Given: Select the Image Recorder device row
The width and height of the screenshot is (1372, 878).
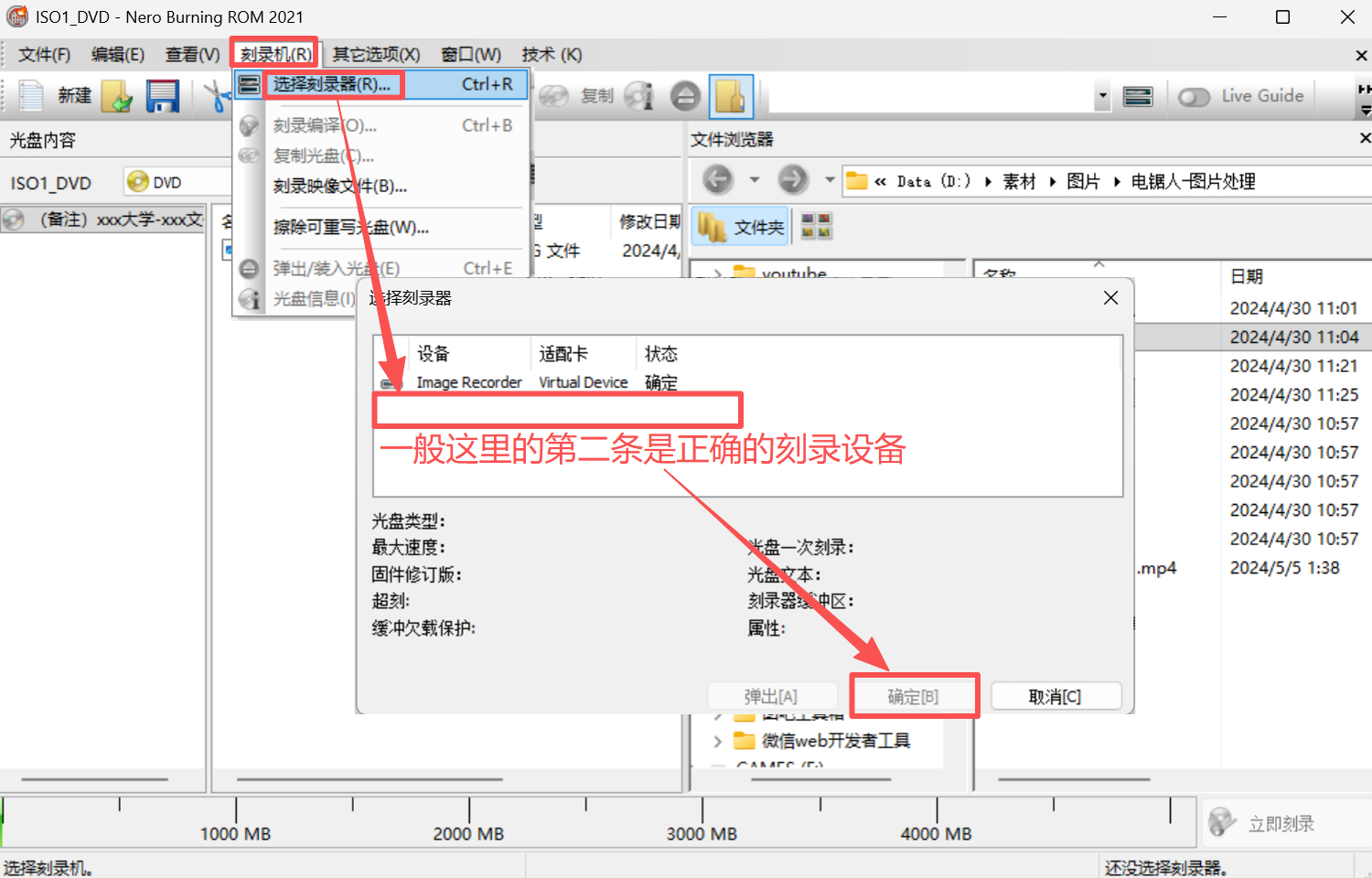Looking at the screenshot, I should coord(469,381).
